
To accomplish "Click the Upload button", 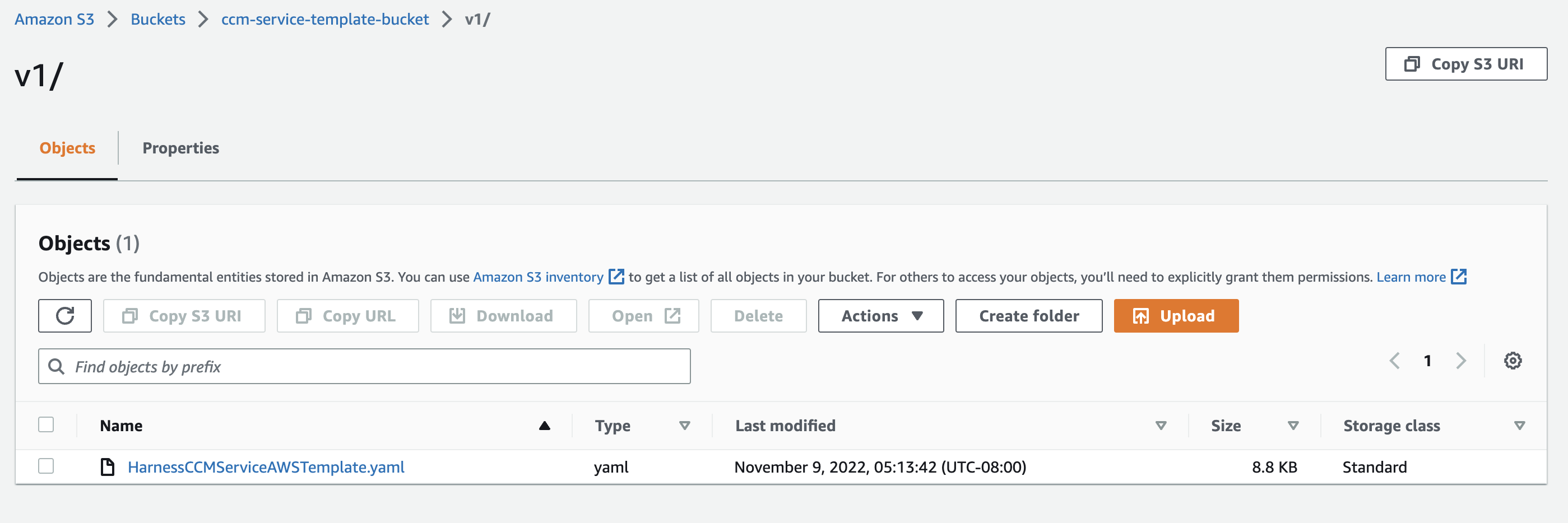I will click(x=1175, y=316).
